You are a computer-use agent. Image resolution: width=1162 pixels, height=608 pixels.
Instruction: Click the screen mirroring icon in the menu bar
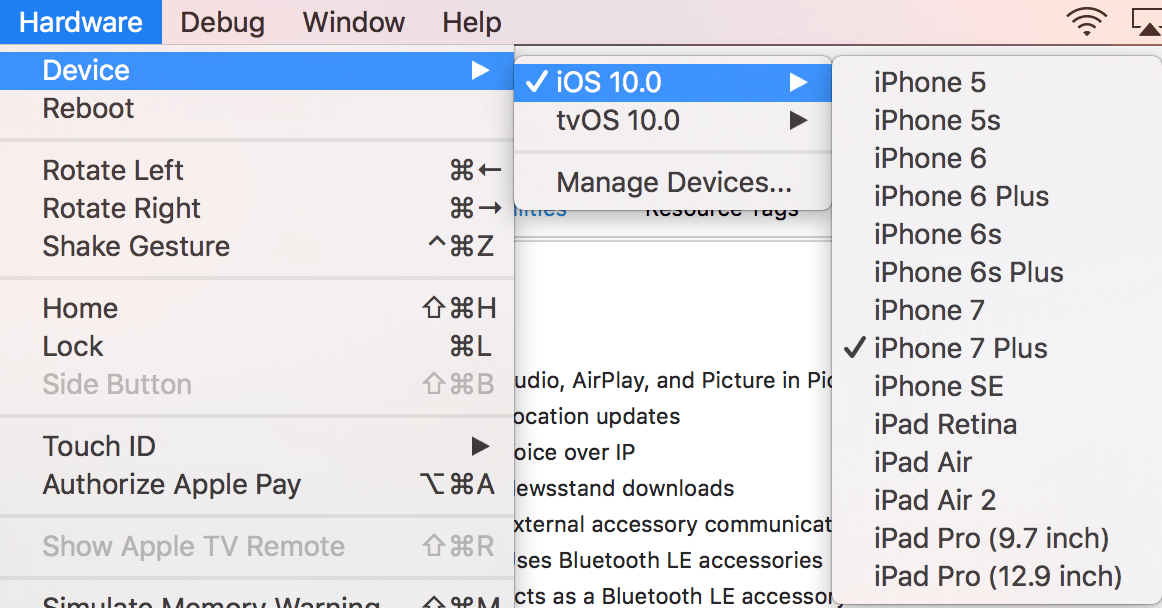point(1148,20)
